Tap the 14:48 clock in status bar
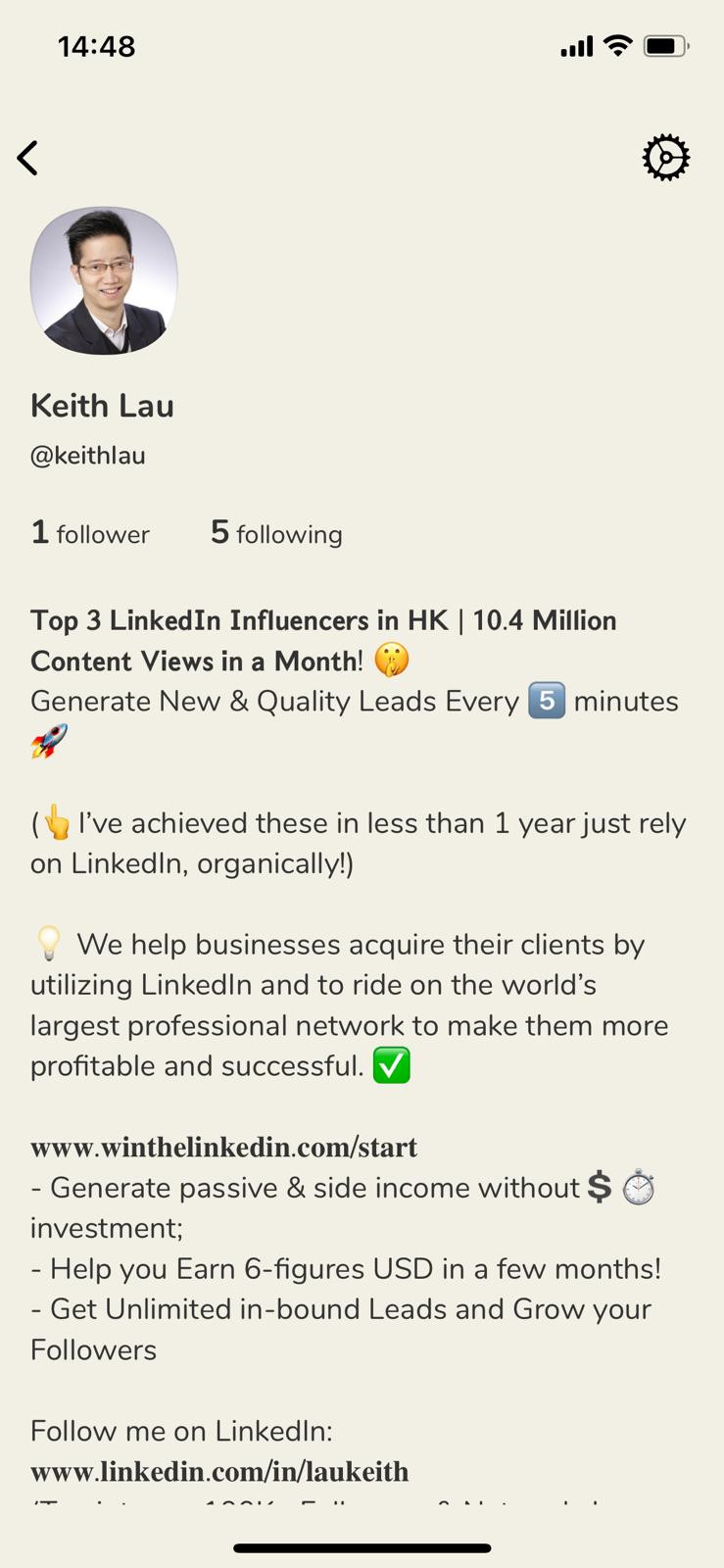 pos(96,46)
